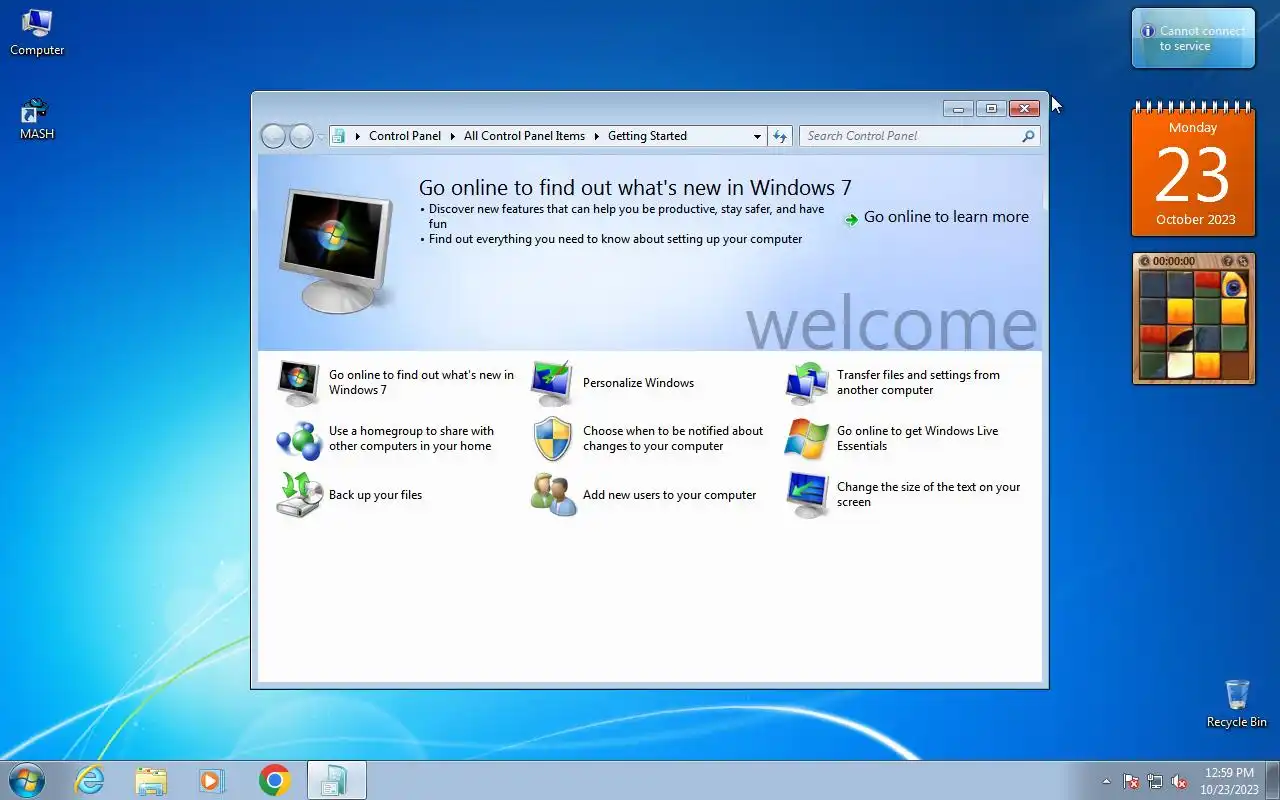Click the puzzle gadget timer clock icon
Viewport: 1280px width, 800px height.
click(x=1145, y=261)
